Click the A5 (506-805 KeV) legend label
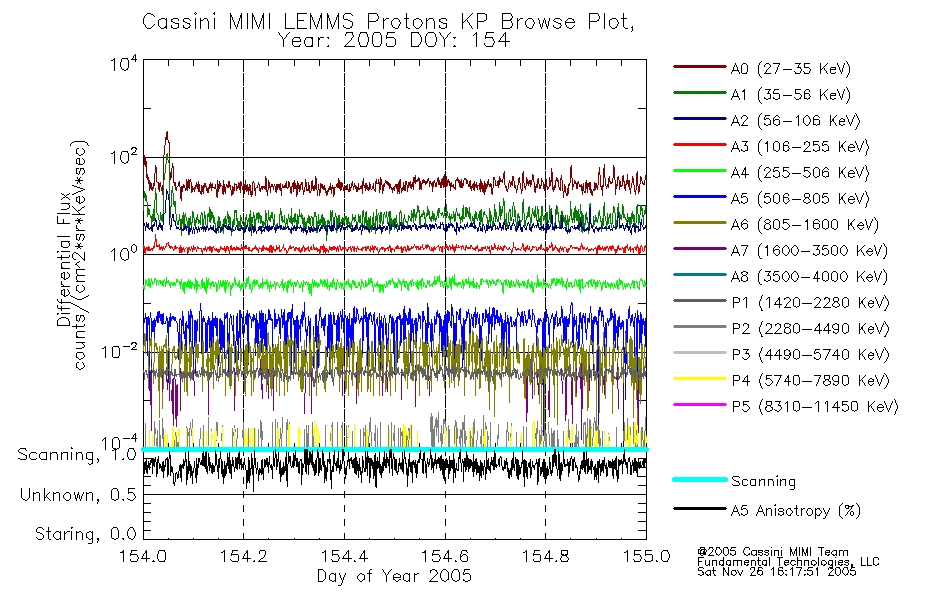This screenshot has height=600, width=950. click(x=800, y=199)
